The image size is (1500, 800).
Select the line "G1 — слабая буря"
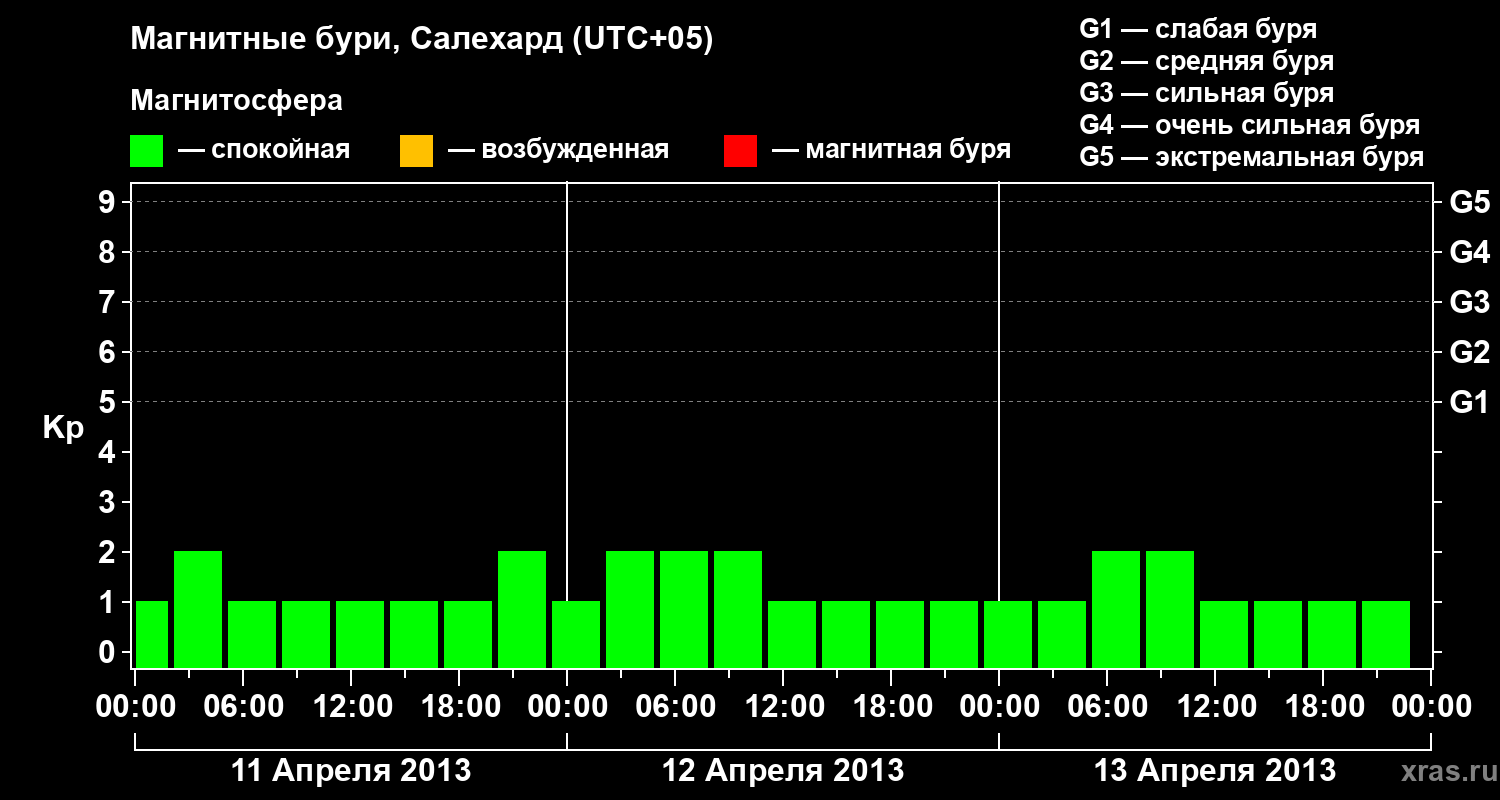pos(1198,29)
